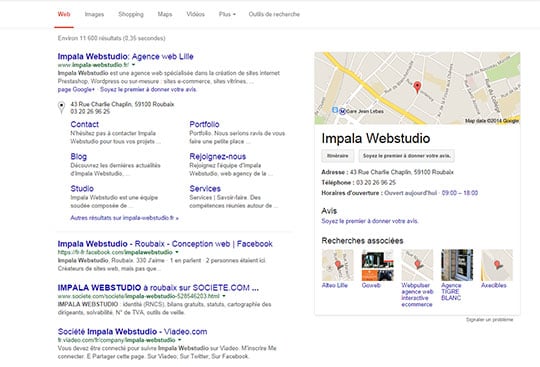
Task: Open the Webpulser map thumbnail
Action: click(417, 265)
